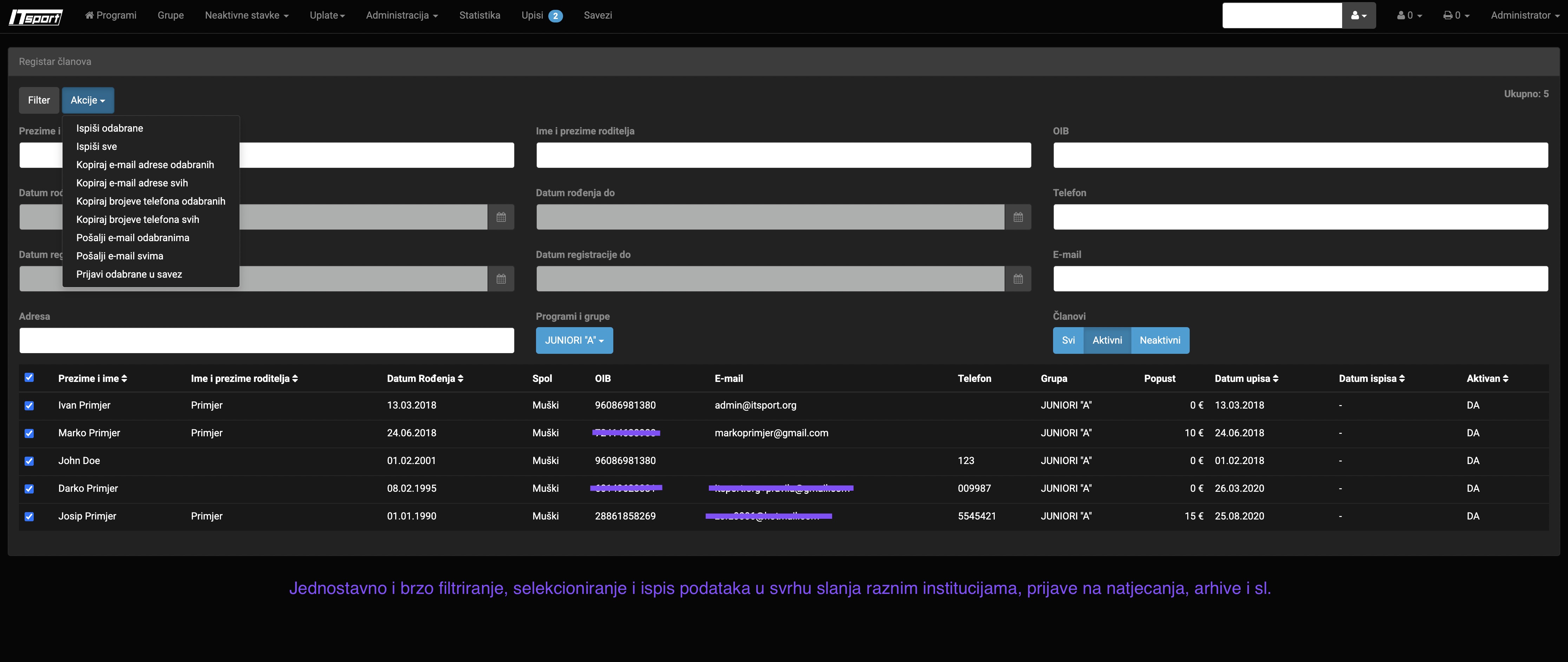
Task: Sort table by Prezime i ime arrows
Action: pos(124,378)
